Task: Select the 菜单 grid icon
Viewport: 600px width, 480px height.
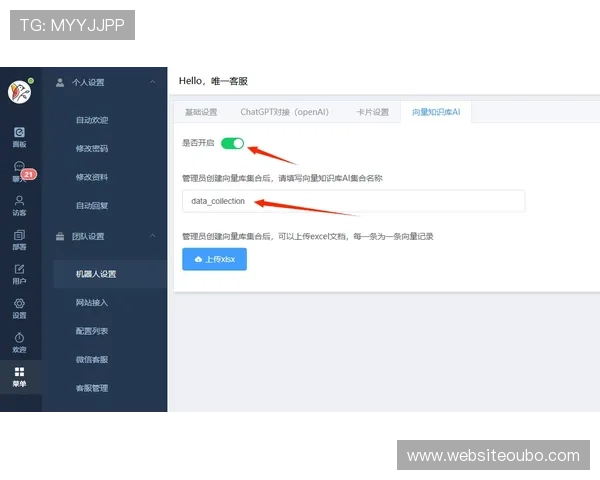Action: [20, 377]
